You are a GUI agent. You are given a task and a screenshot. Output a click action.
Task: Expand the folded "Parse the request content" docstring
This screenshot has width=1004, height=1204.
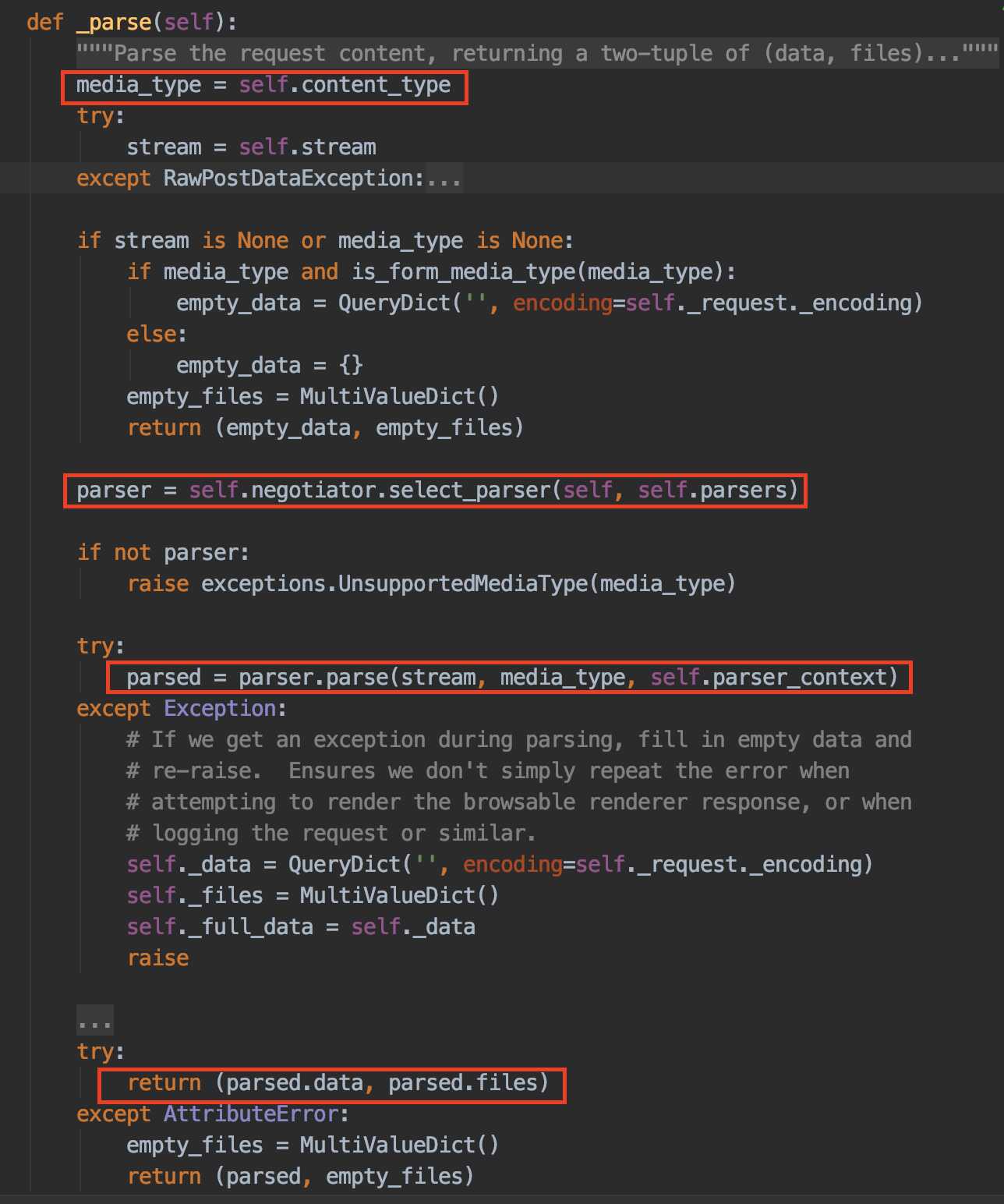pos(537,53)
